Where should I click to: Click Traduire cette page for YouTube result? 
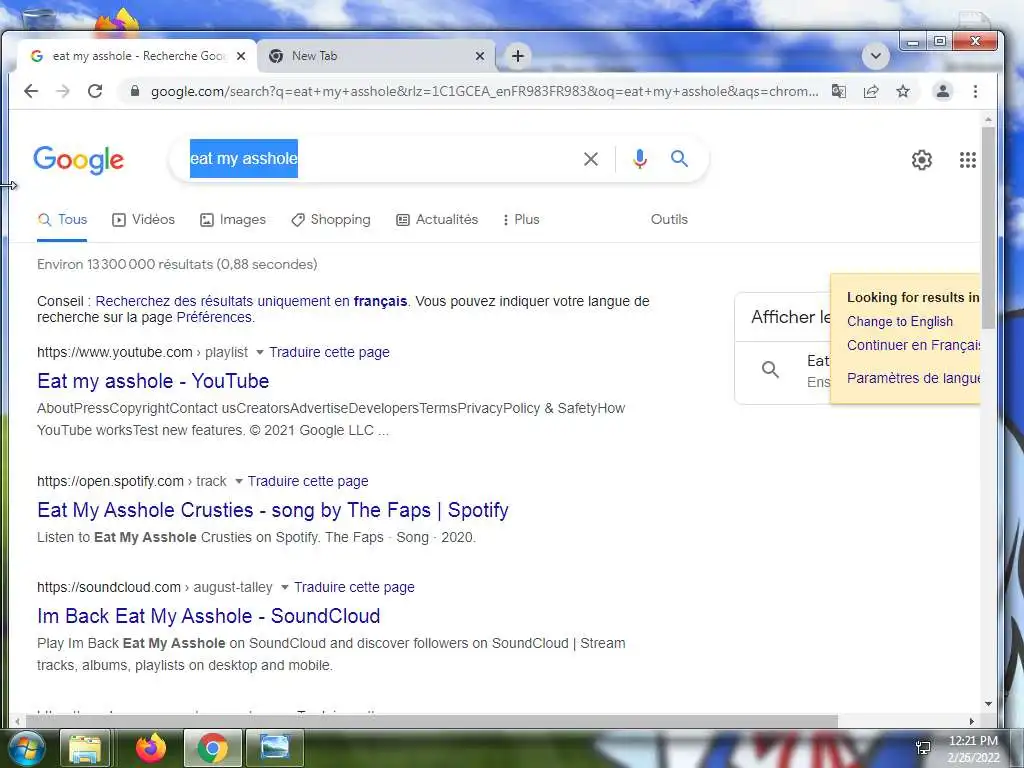point(329,353)
